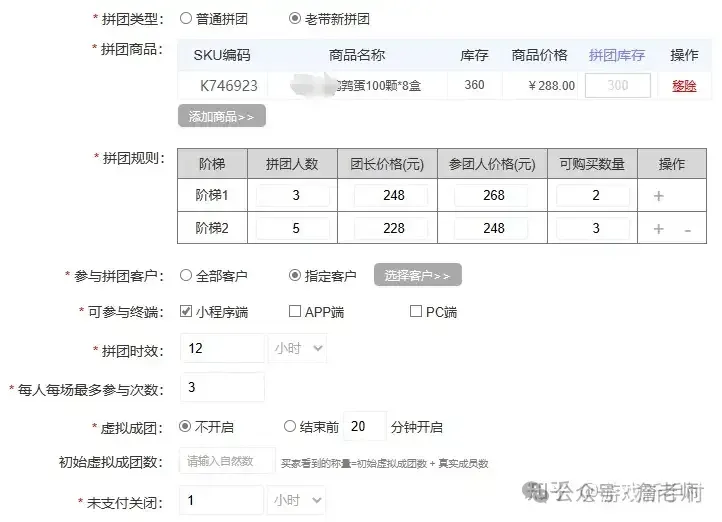Image resolution: width=722 pixels, height=522 pixels.
Task: Select 普通拼团 radio option
Action: (x=186, y=18)
